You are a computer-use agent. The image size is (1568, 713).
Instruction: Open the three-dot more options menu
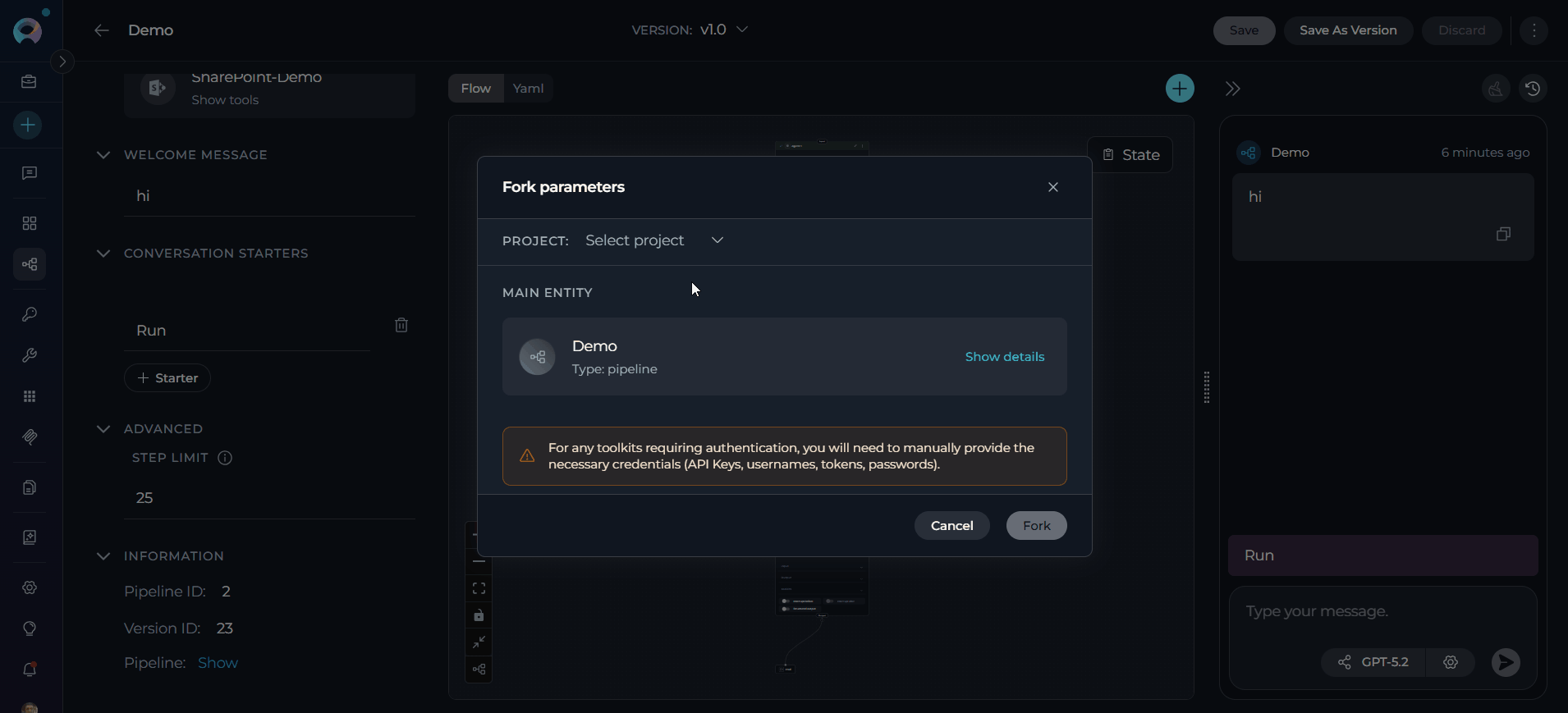coord(1534,30)
